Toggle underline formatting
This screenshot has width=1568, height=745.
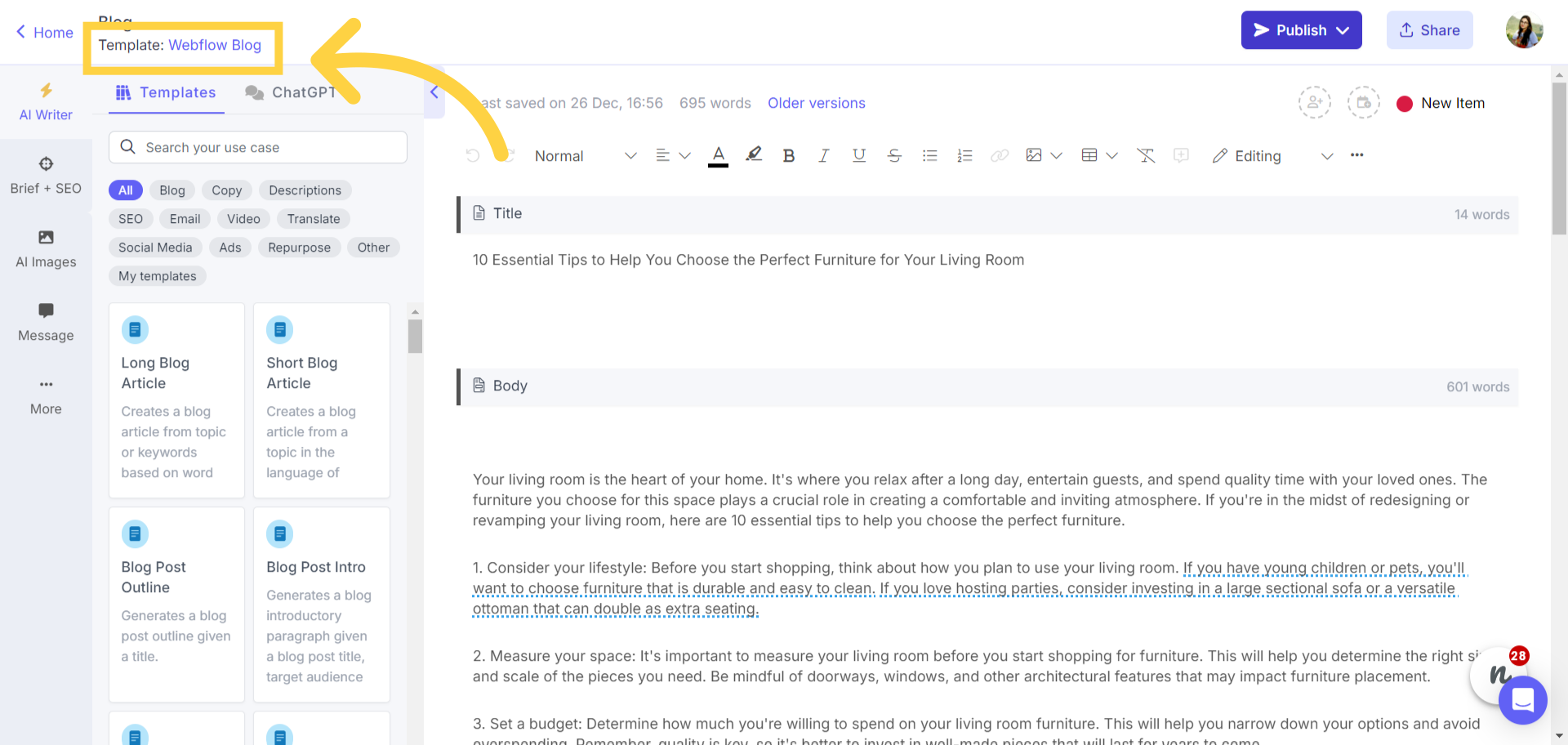(858, 155)
